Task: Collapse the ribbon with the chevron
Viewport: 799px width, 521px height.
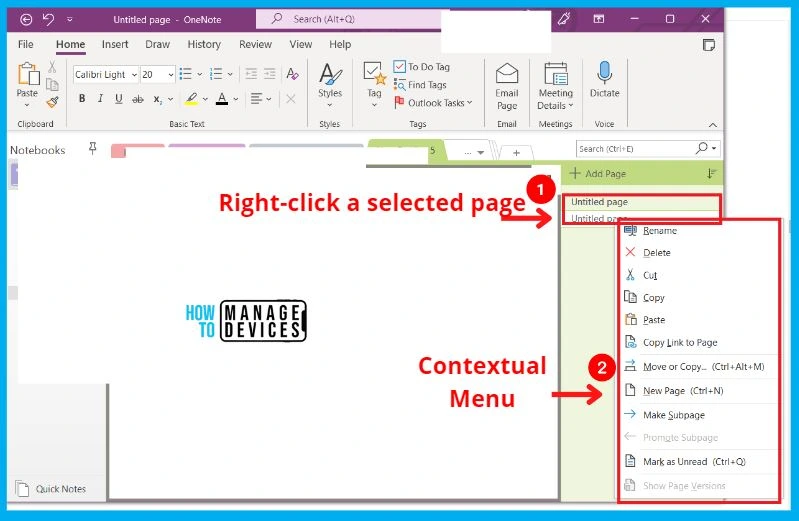Action: (713, 124)
